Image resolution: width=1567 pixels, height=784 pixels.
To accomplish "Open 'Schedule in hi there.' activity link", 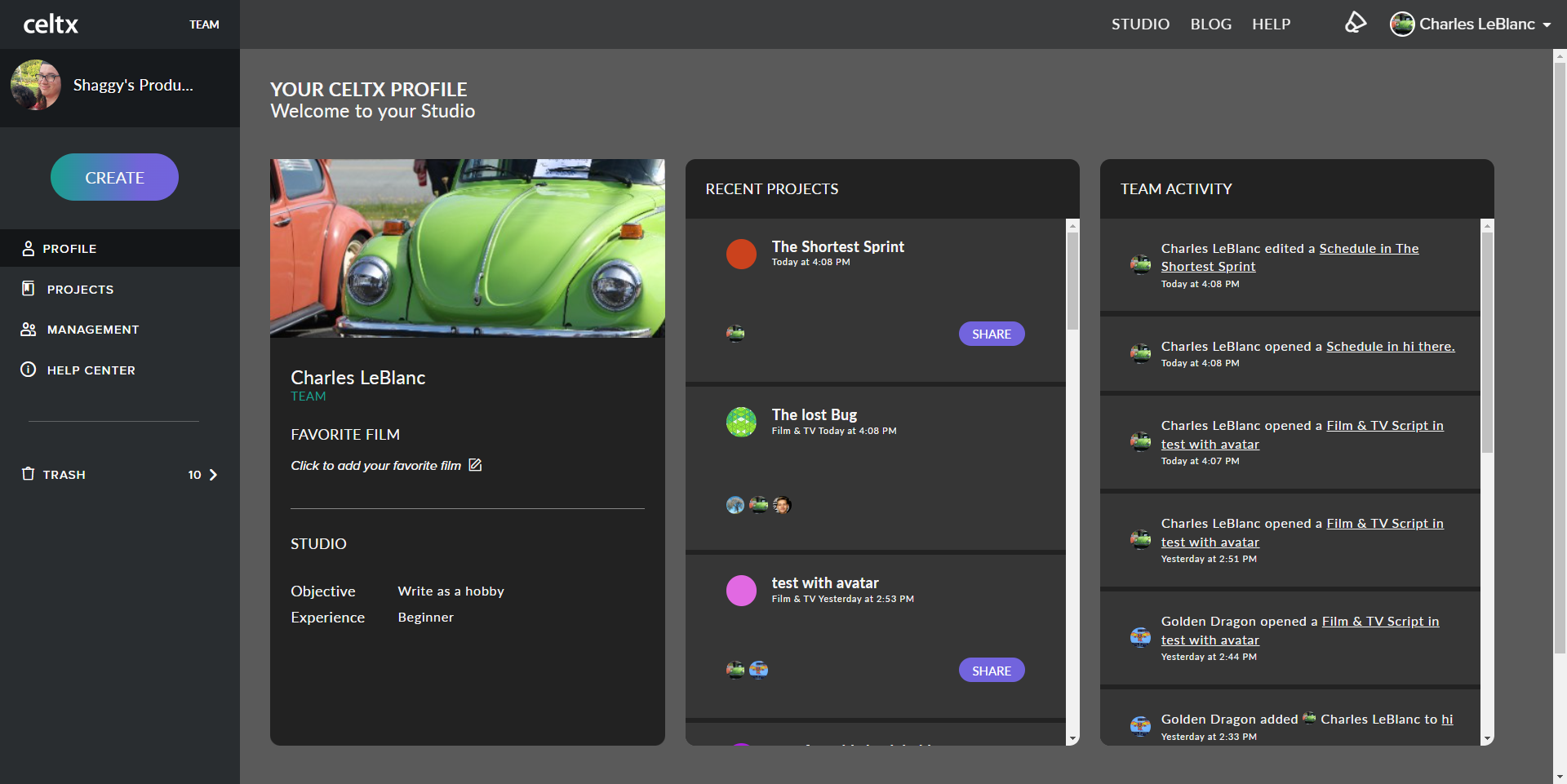I will 1390,347.
